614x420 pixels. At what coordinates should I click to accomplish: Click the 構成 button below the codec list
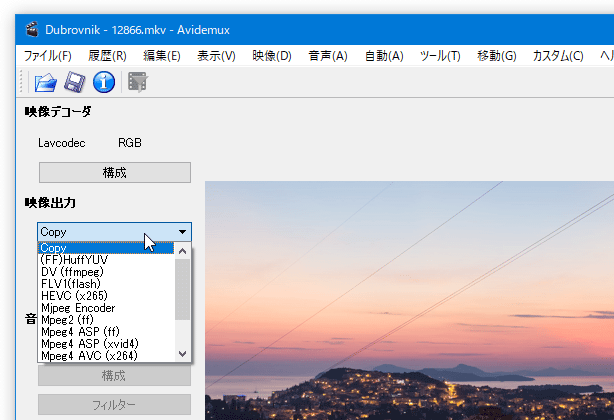click(x=114, y=376)
